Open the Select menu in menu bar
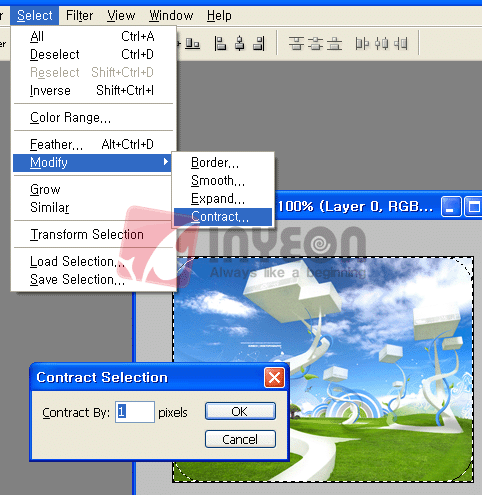The width and height of the screenshot is (482, 495). click(x=35, y=16)
